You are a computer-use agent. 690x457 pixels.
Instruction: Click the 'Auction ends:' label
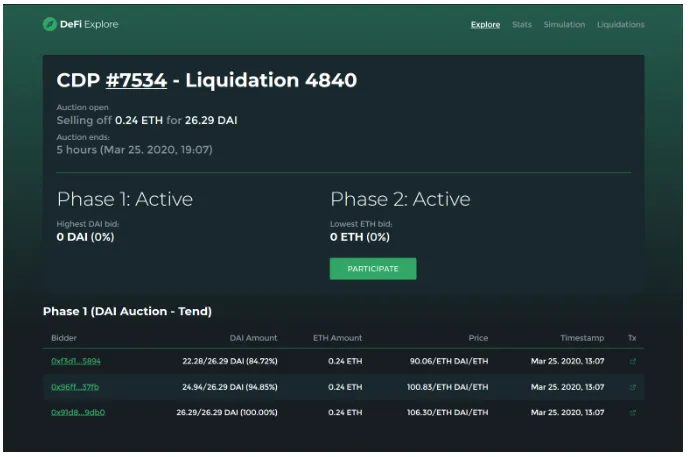click(83, 137)
